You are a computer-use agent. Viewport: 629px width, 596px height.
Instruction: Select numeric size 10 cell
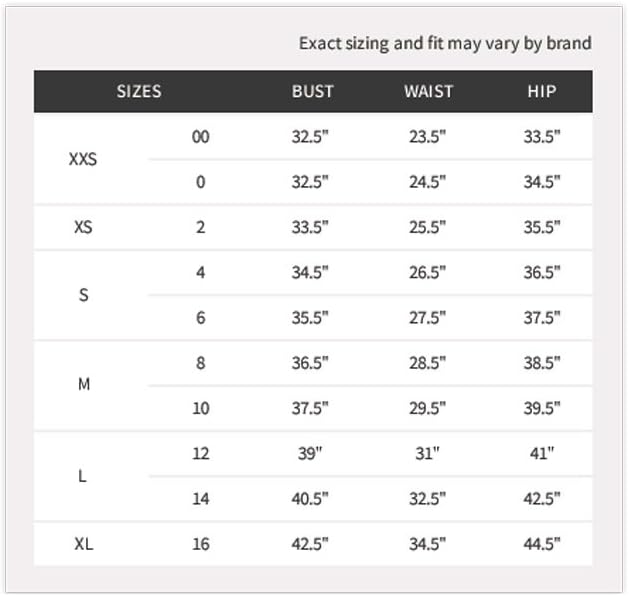[201, 408]
